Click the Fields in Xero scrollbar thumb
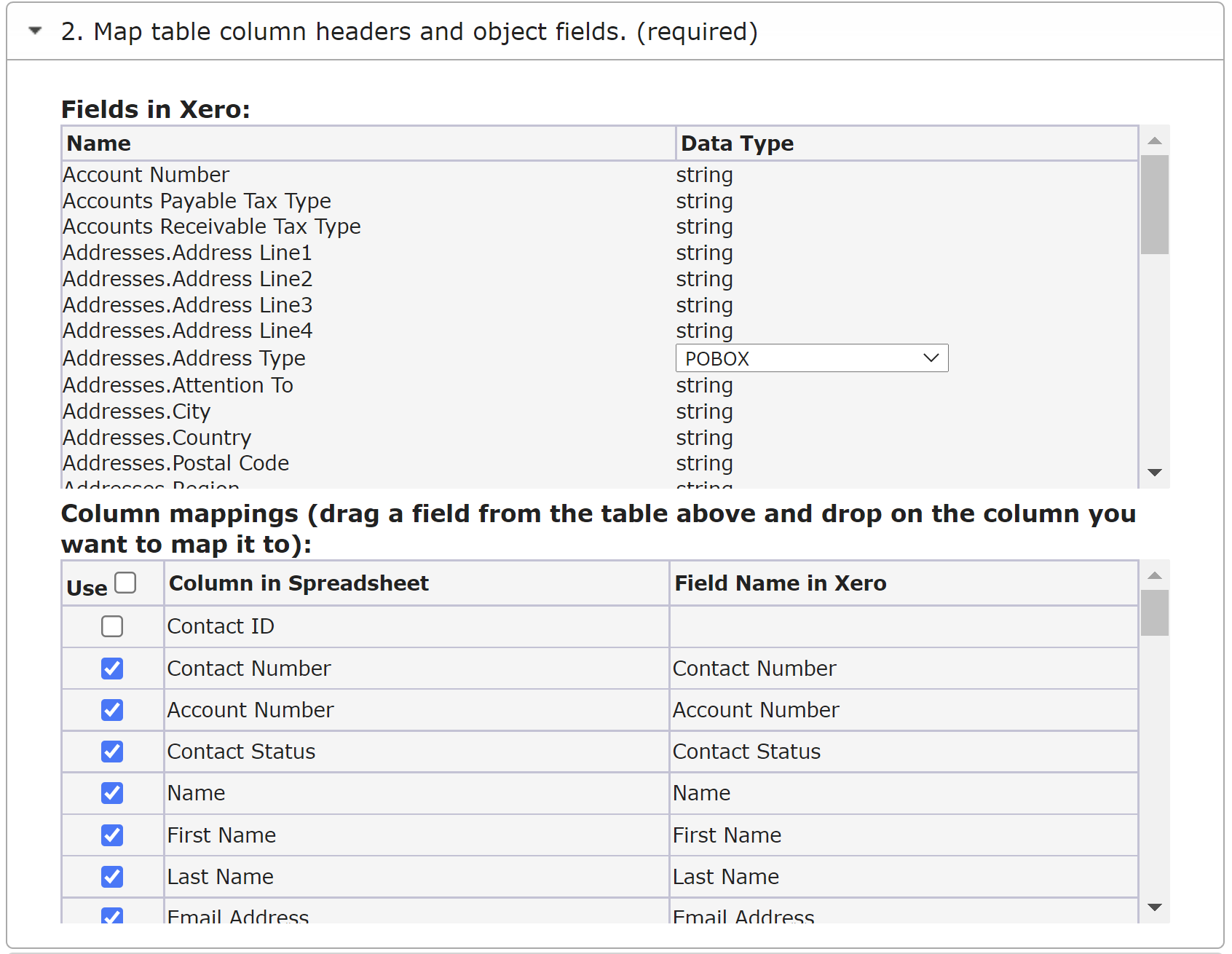This screenshot has height=954, width=1232. click(1155, 205)
